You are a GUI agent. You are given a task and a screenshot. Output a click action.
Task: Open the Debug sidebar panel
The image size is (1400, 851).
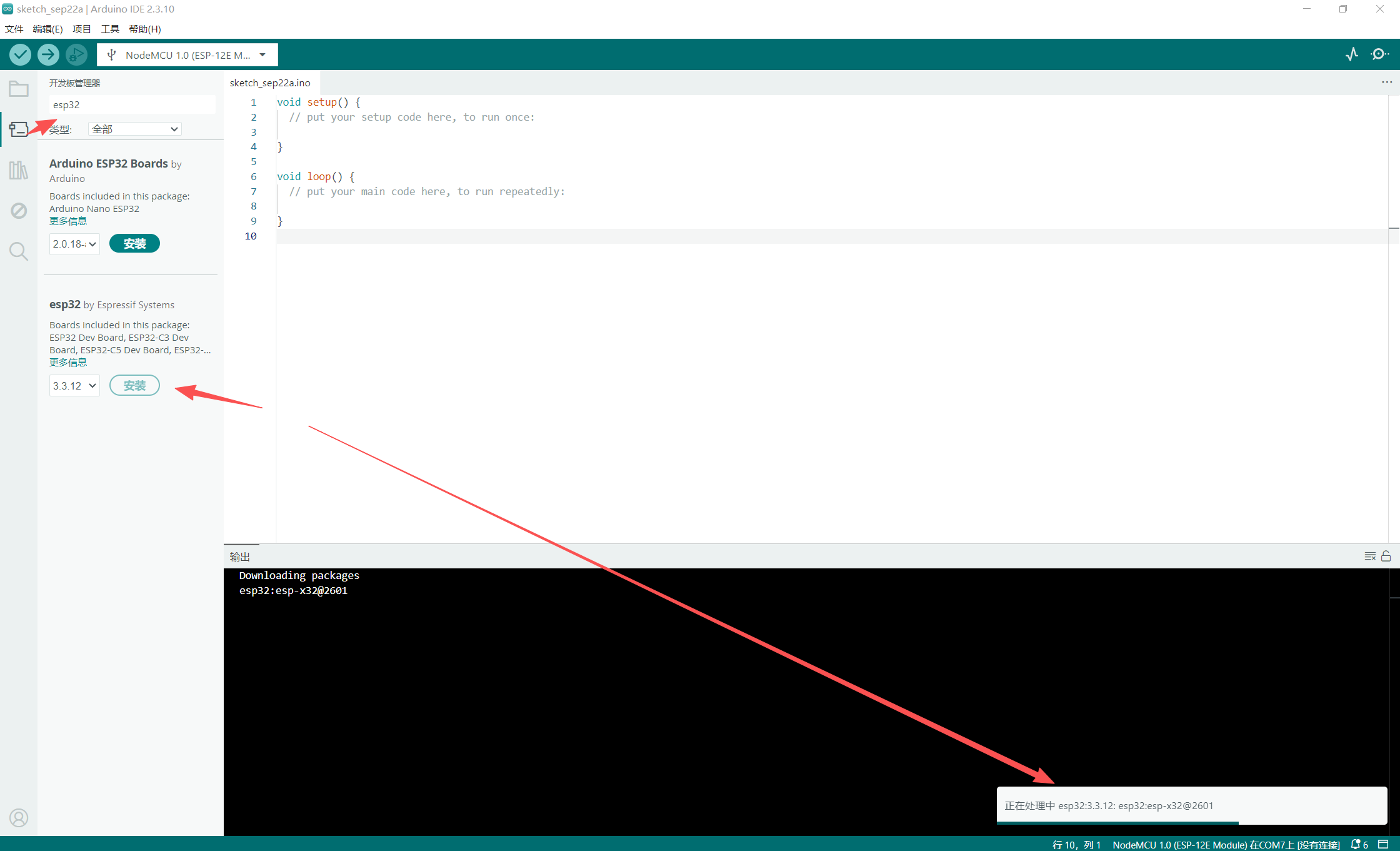(19, 211)
